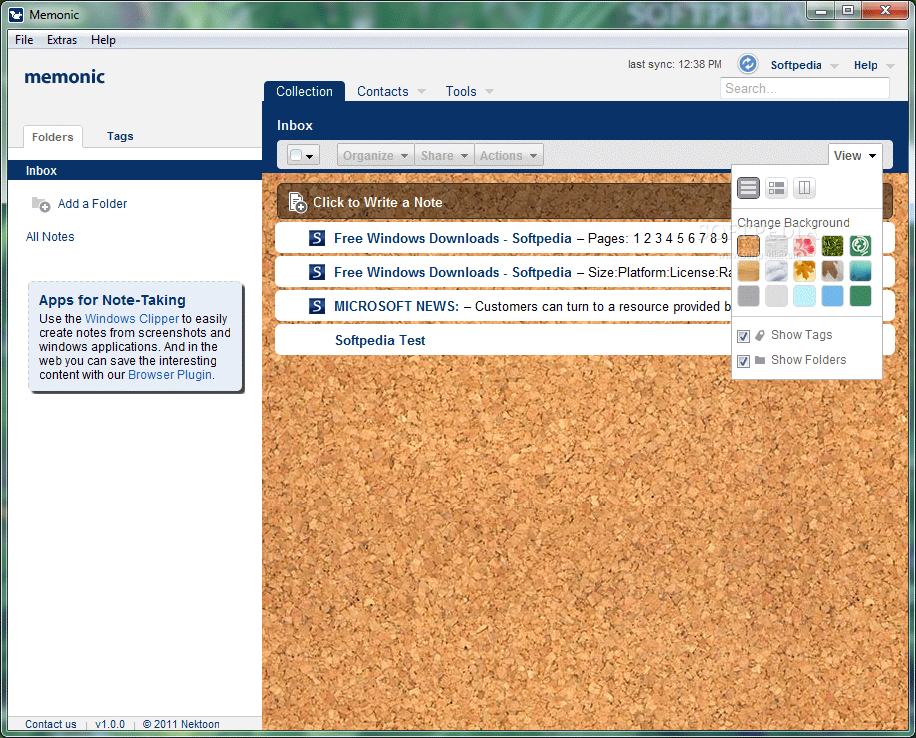Expand the Tools menu arrow
The height and width of the screenshot is (738, 916).
(489, 92)
